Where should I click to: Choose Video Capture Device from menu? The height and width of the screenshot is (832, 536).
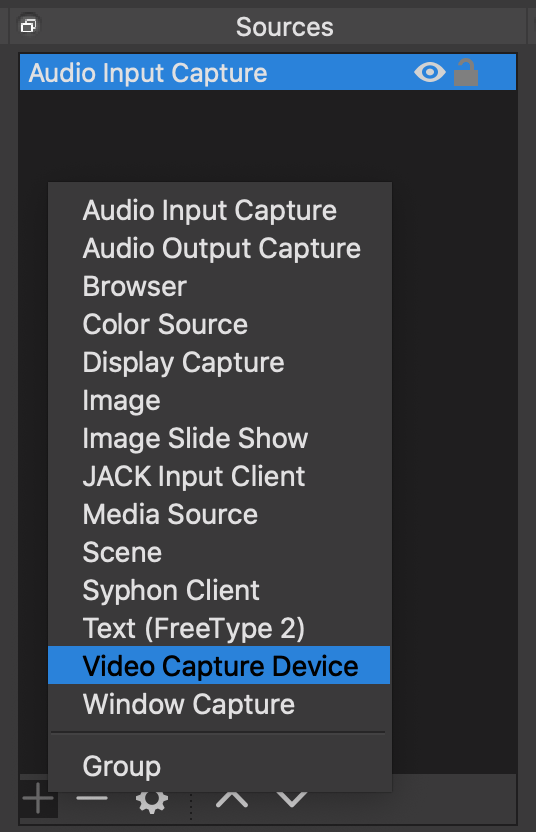pyautogui.click(x=219, y=665)
